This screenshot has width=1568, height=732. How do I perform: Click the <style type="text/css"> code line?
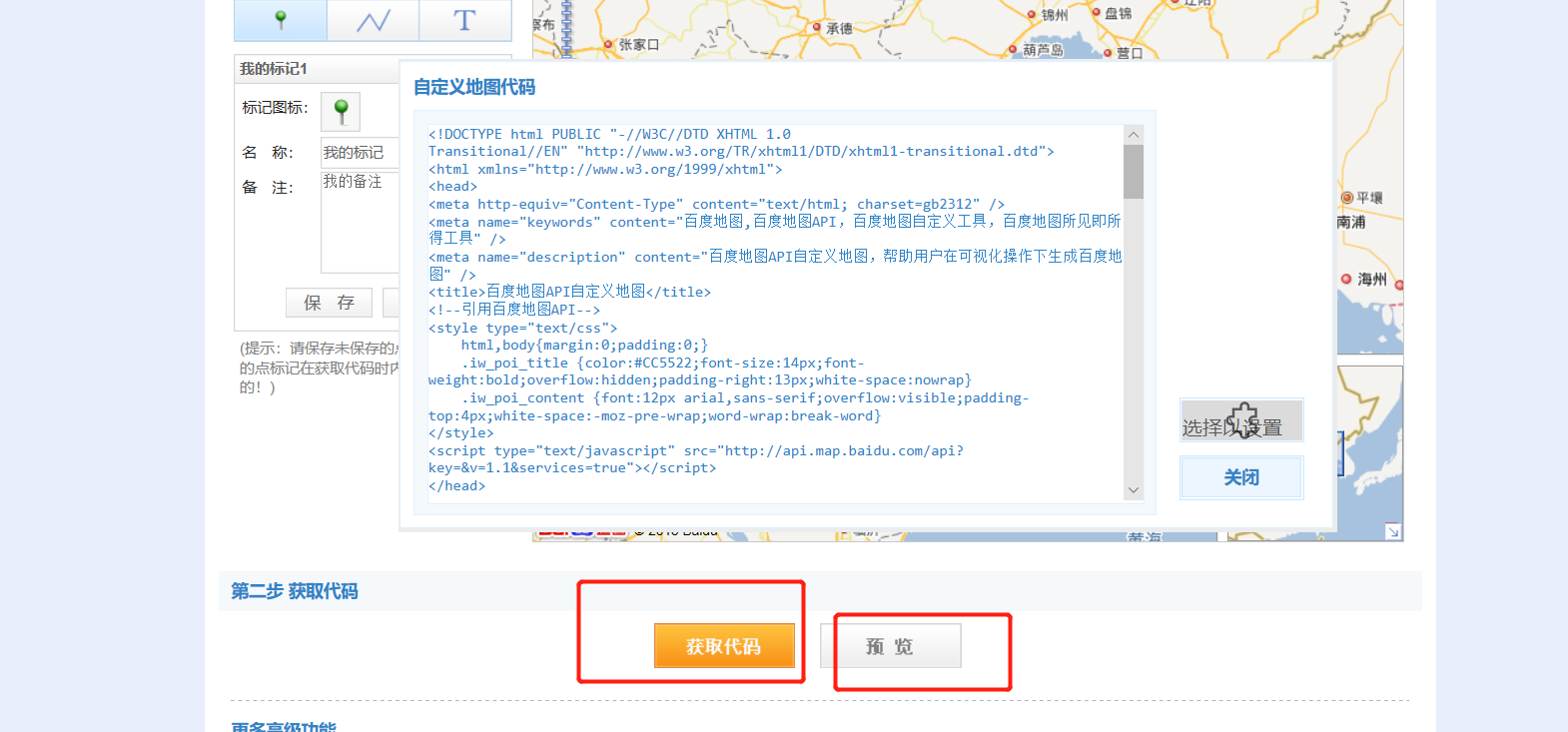coord(522,328)
